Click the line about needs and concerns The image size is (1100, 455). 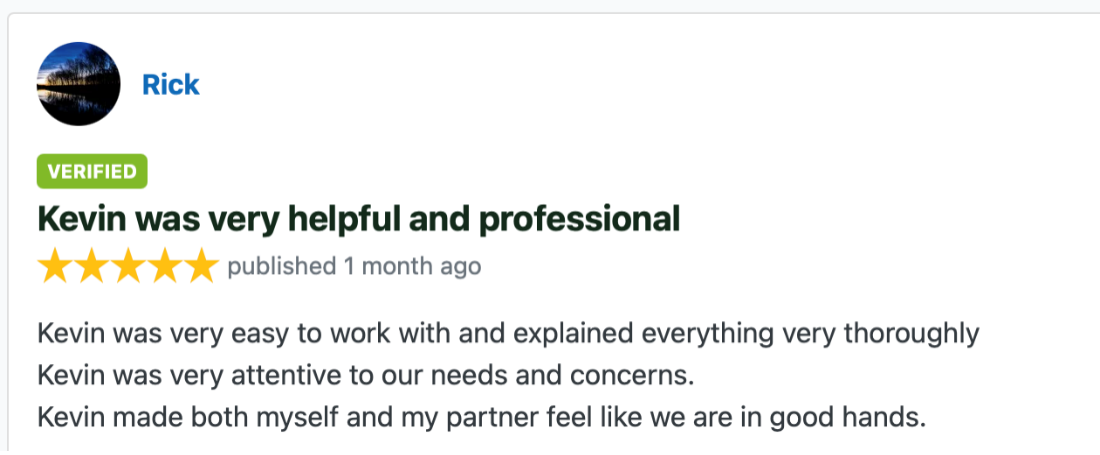coord(365,376)
